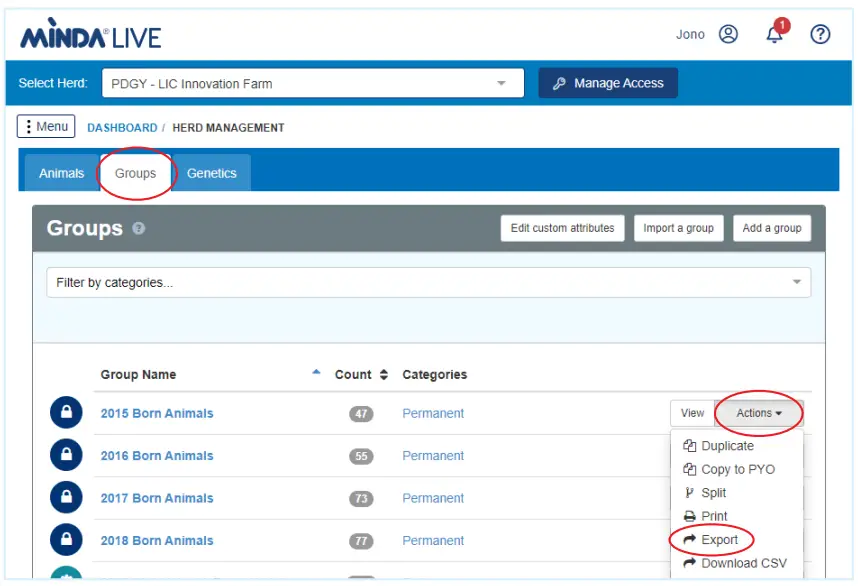Viewport: 858px width, 586px height.
Task: Click the Jono username text
Action: pyautogui.click(x=690, y=34)
